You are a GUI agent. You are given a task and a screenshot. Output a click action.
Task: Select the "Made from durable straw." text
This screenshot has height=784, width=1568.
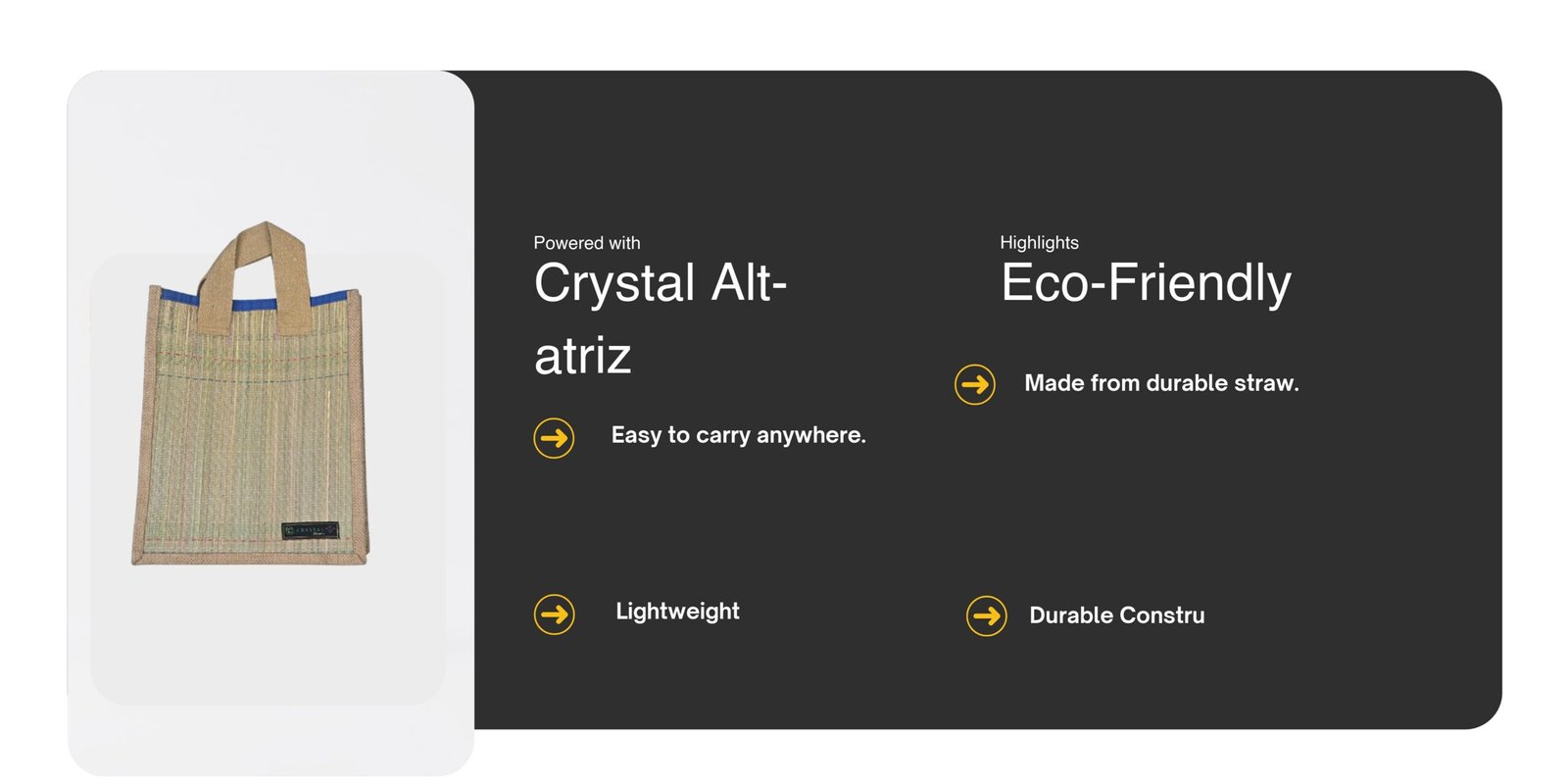pyautogui.click(x=1161, y=383)
